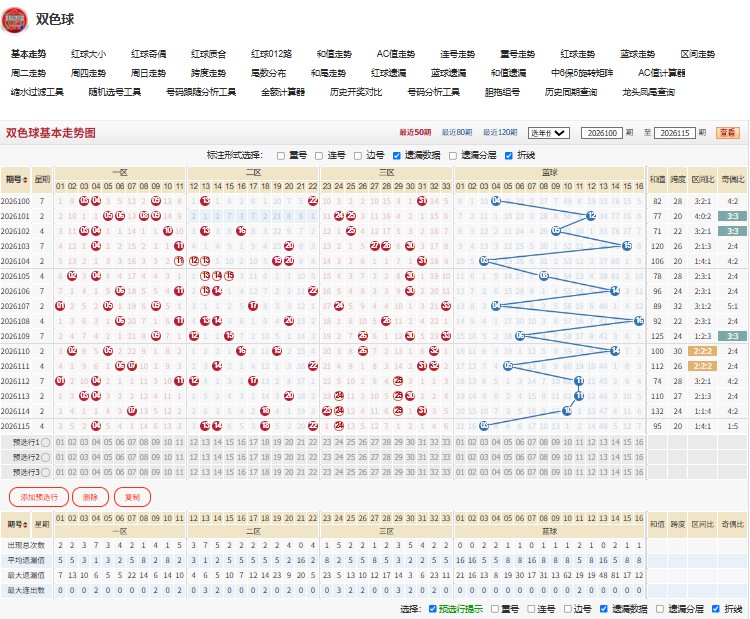This screenshot has height=619, width=750.
Task: Focus the start period field 2026100
Action: click(602, 133)
